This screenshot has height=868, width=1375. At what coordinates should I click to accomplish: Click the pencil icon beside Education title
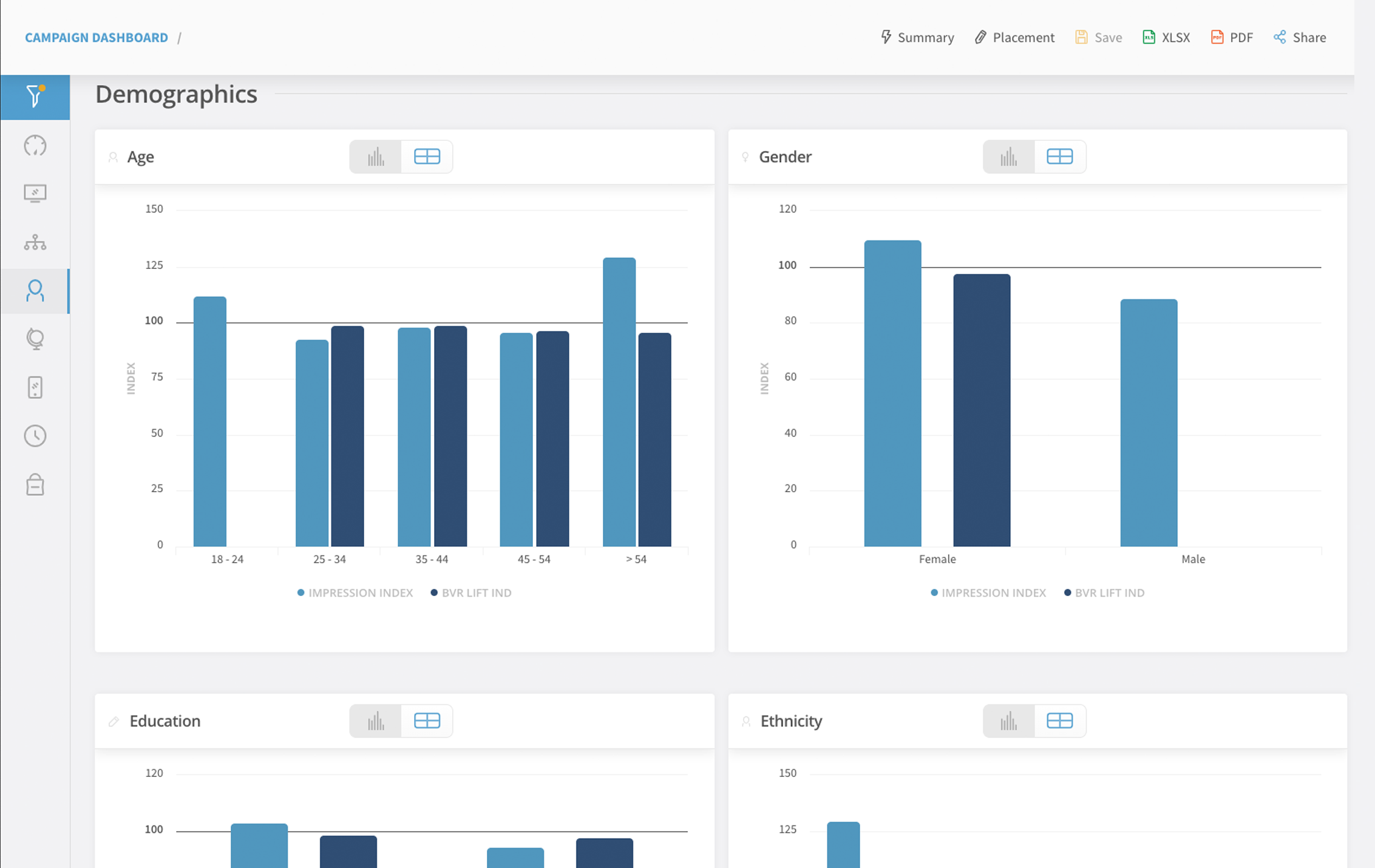click(114, 721)
